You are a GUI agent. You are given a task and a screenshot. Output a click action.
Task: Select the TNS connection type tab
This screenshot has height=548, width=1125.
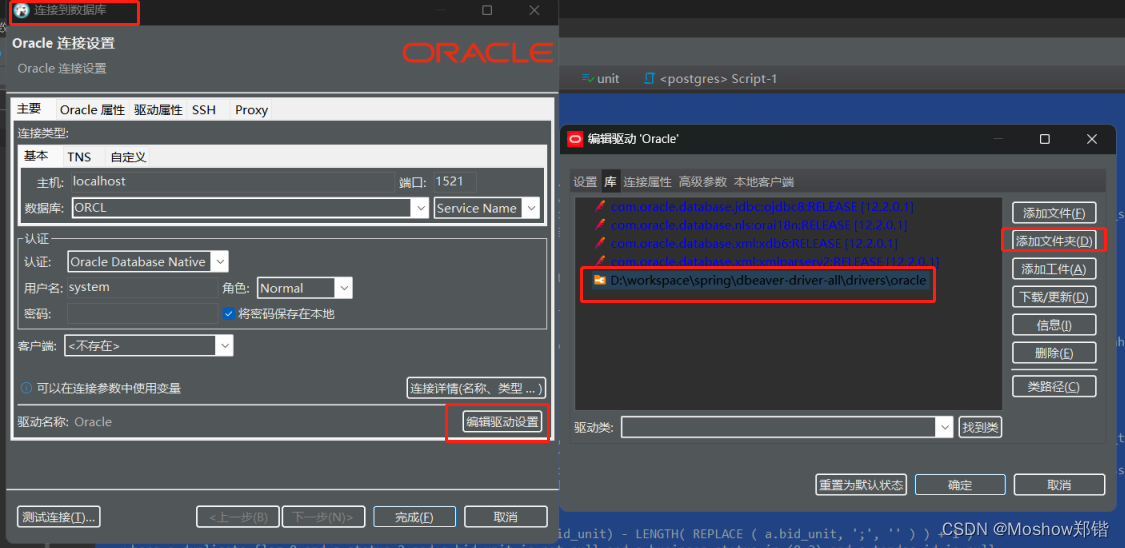pyautogui.click(x=79, y=157)
